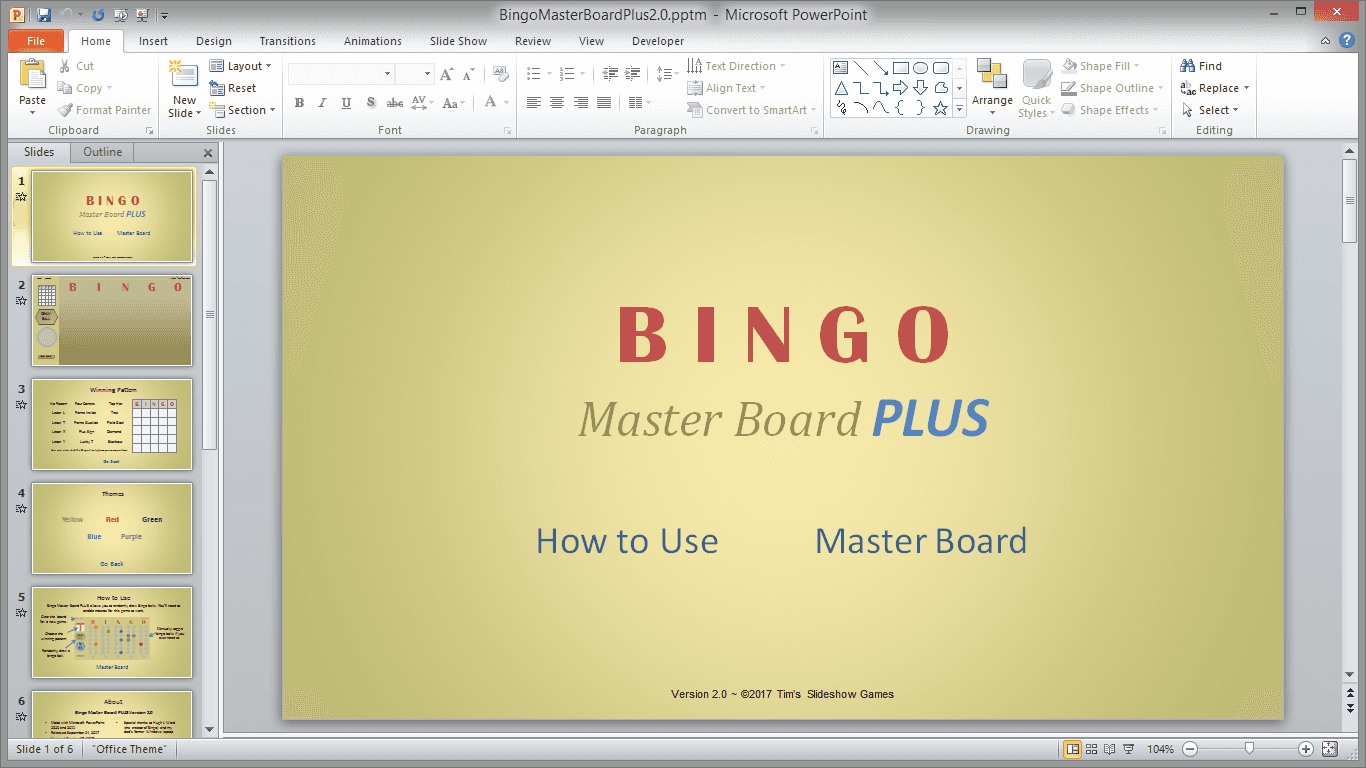Select slide 3 Winning Pattern thumbnail

click(x=112, y=424)
